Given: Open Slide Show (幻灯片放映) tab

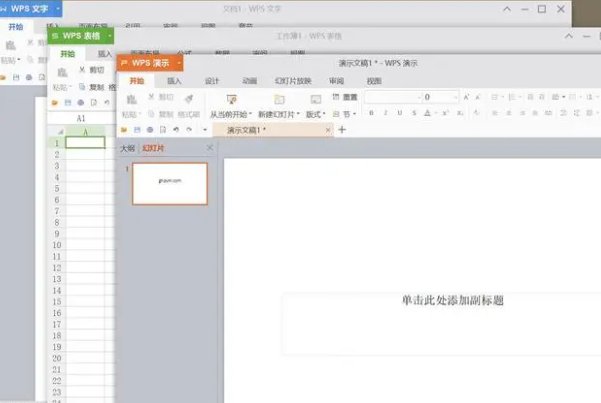Looking at the screenshot, I should (x=293, y=81).
